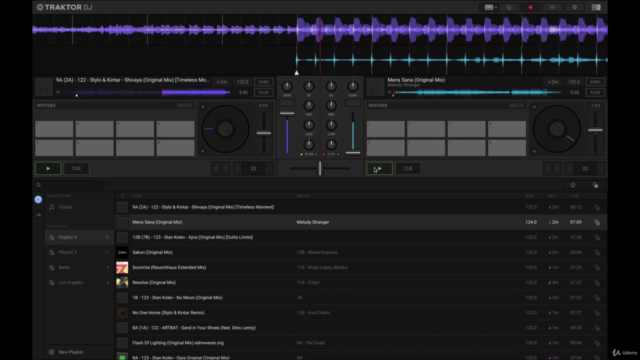Image resolution: width=640 pixels, height=360 pixels.
Task: Trigger hotcue pad 1 on left deck
Action: pyautogui.click(x=54, y=129)
